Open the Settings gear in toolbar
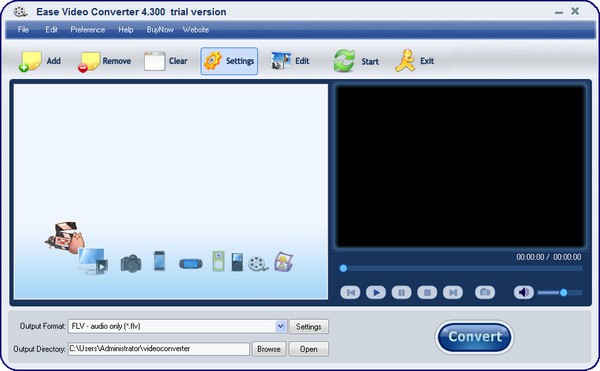 click(213, 61)
